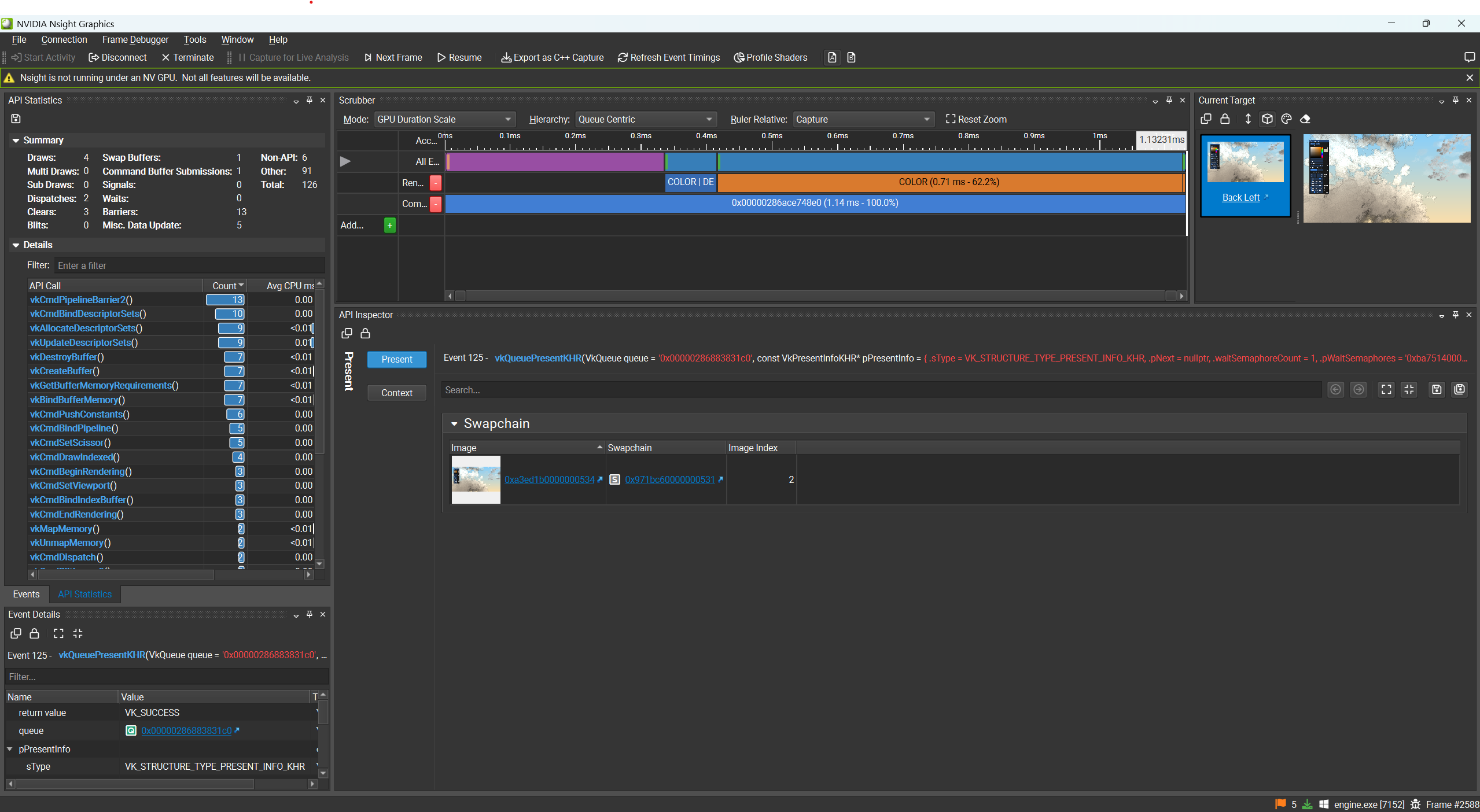
Task: Click the Next Frame toolbar button
Action: pos(393,57)
